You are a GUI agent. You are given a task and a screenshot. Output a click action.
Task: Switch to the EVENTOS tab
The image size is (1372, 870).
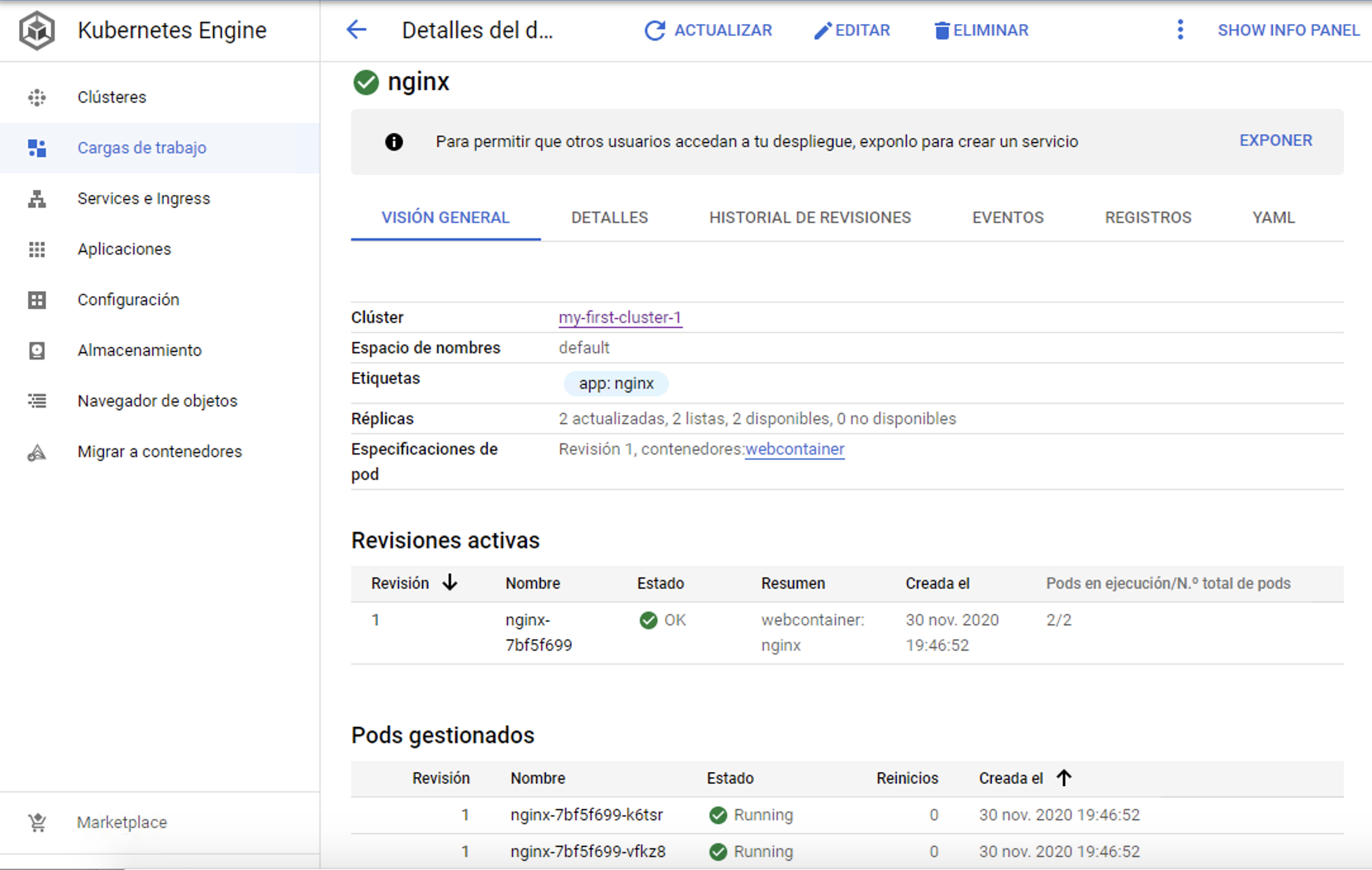click(1008, 218)
